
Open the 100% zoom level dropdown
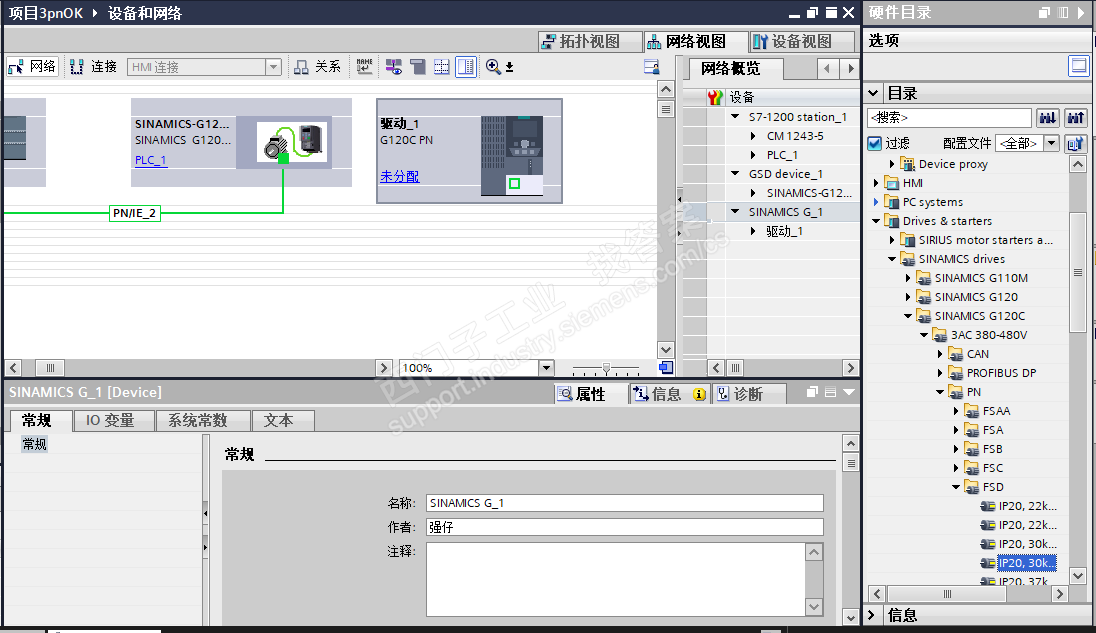click(546, 368)
